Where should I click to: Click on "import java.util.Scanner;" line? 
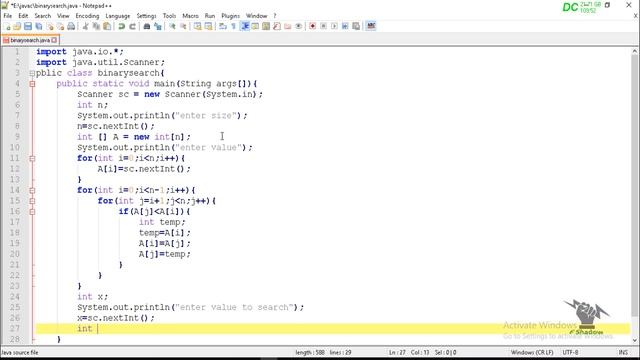click(x=100, y=62)
